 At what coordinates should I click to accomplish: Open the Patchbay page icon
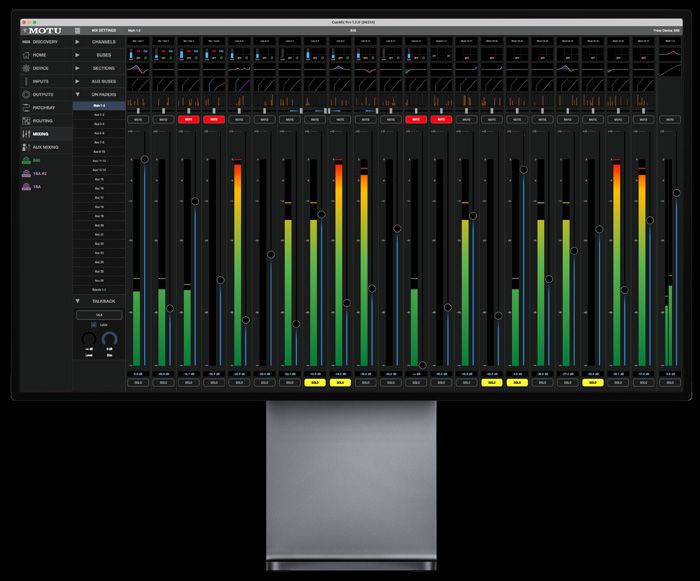click(x=25, y=107)
